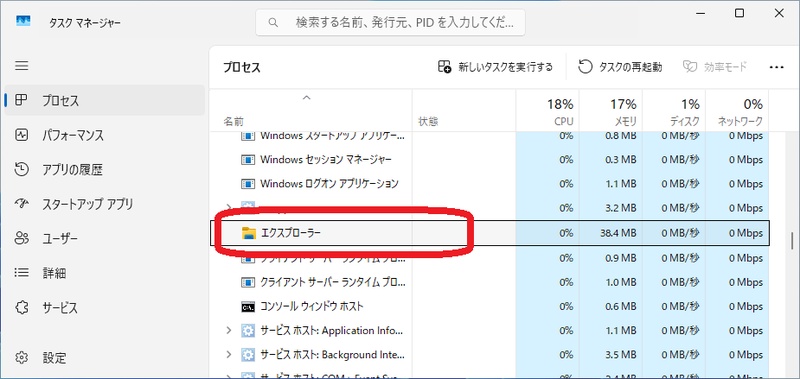
Task: Click gear icon of サービス ホスト: Application Info
Action: 248,331
